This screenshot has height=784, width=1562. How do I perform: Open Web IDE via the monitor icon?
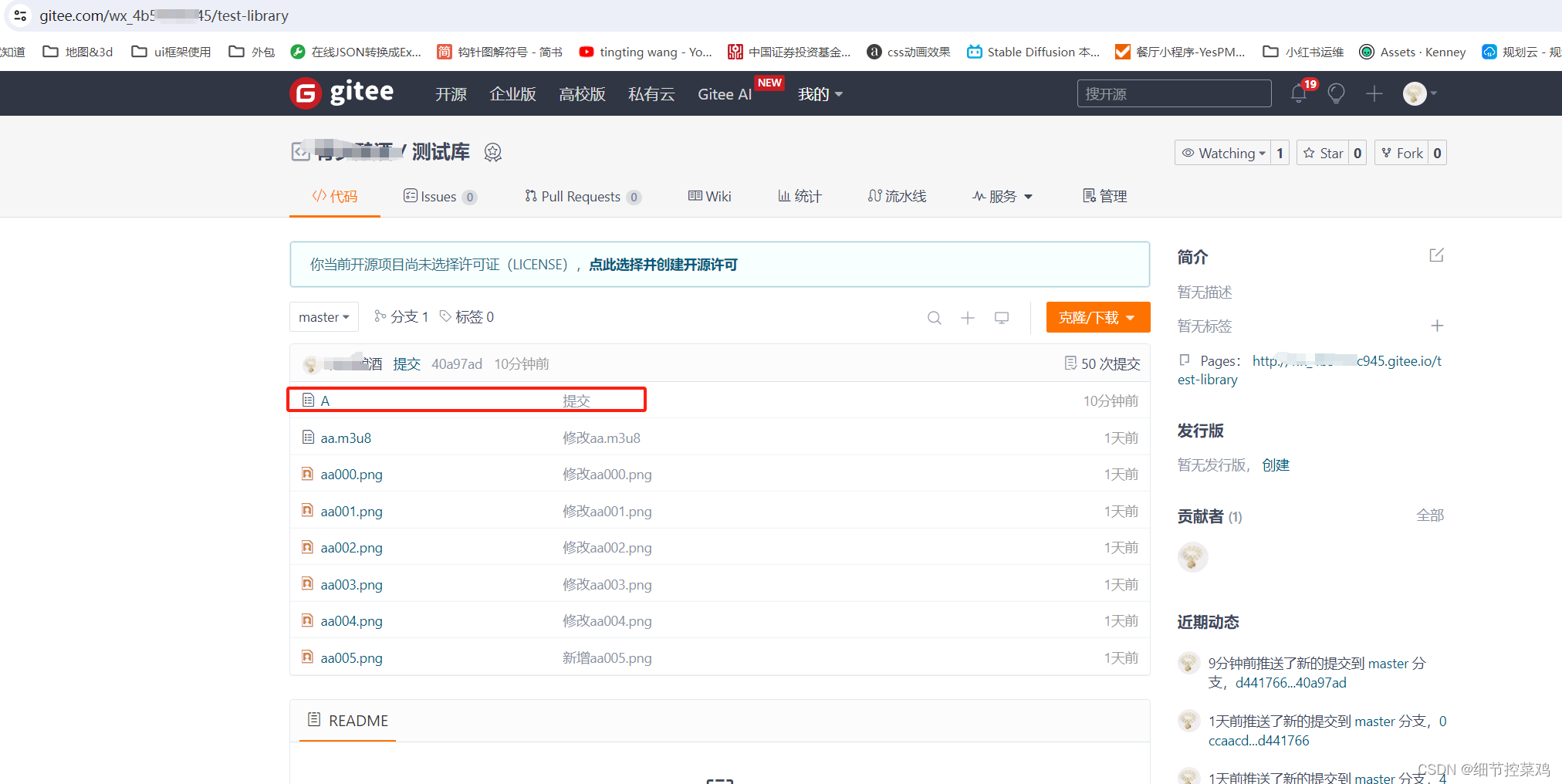click(1001, 317)
